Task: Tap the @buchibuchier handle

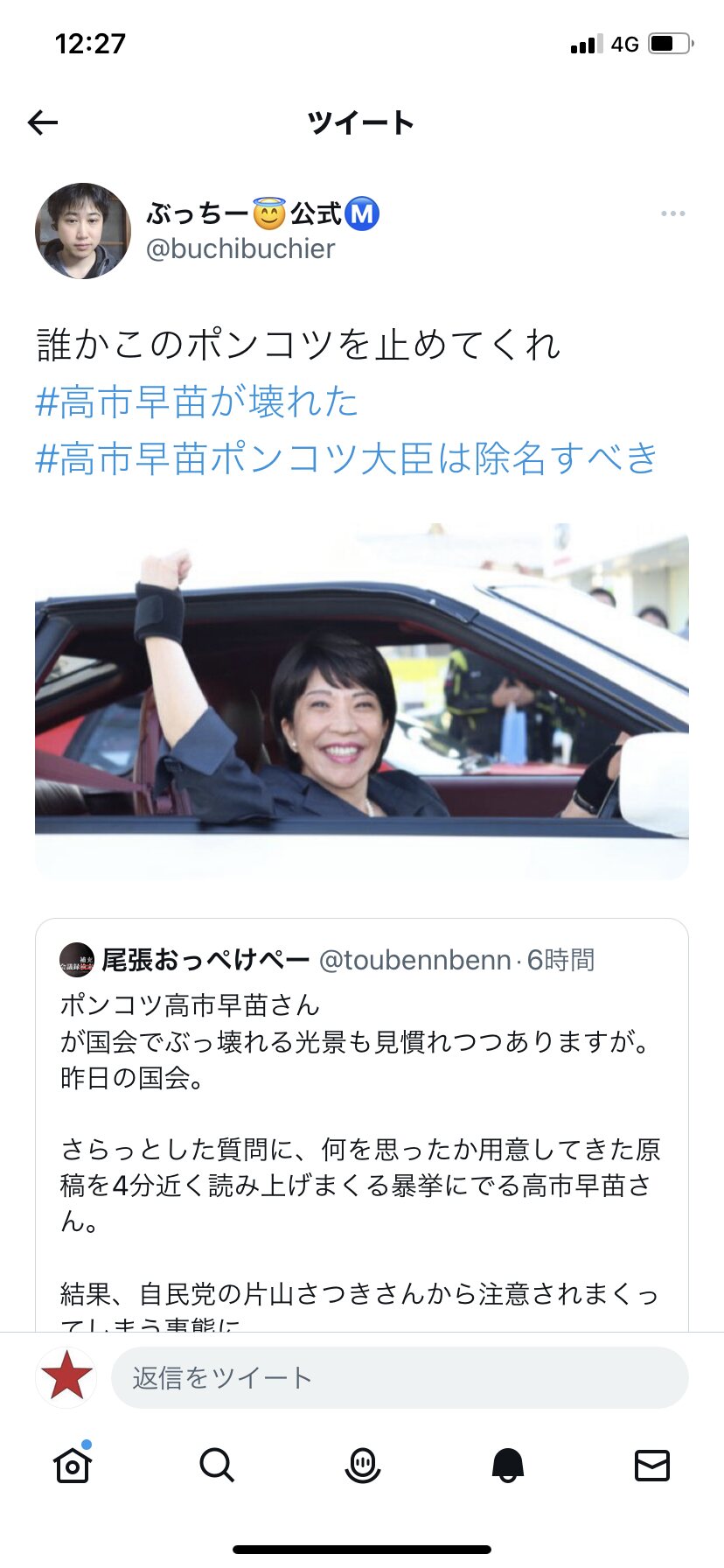Action: (240, 248)
